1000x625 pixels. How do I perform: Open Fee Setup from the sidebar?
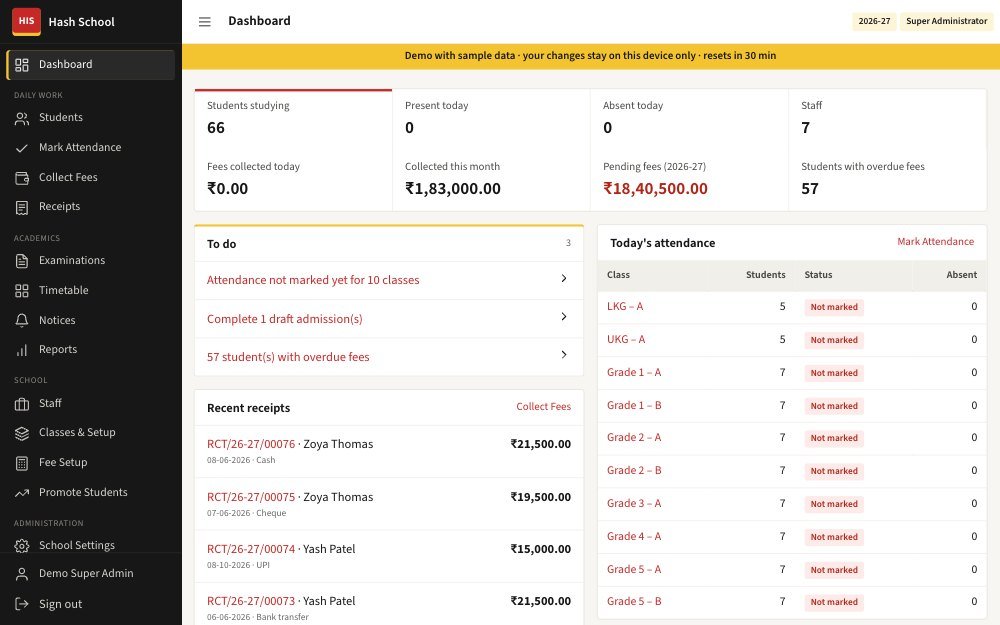click(91, 462)
